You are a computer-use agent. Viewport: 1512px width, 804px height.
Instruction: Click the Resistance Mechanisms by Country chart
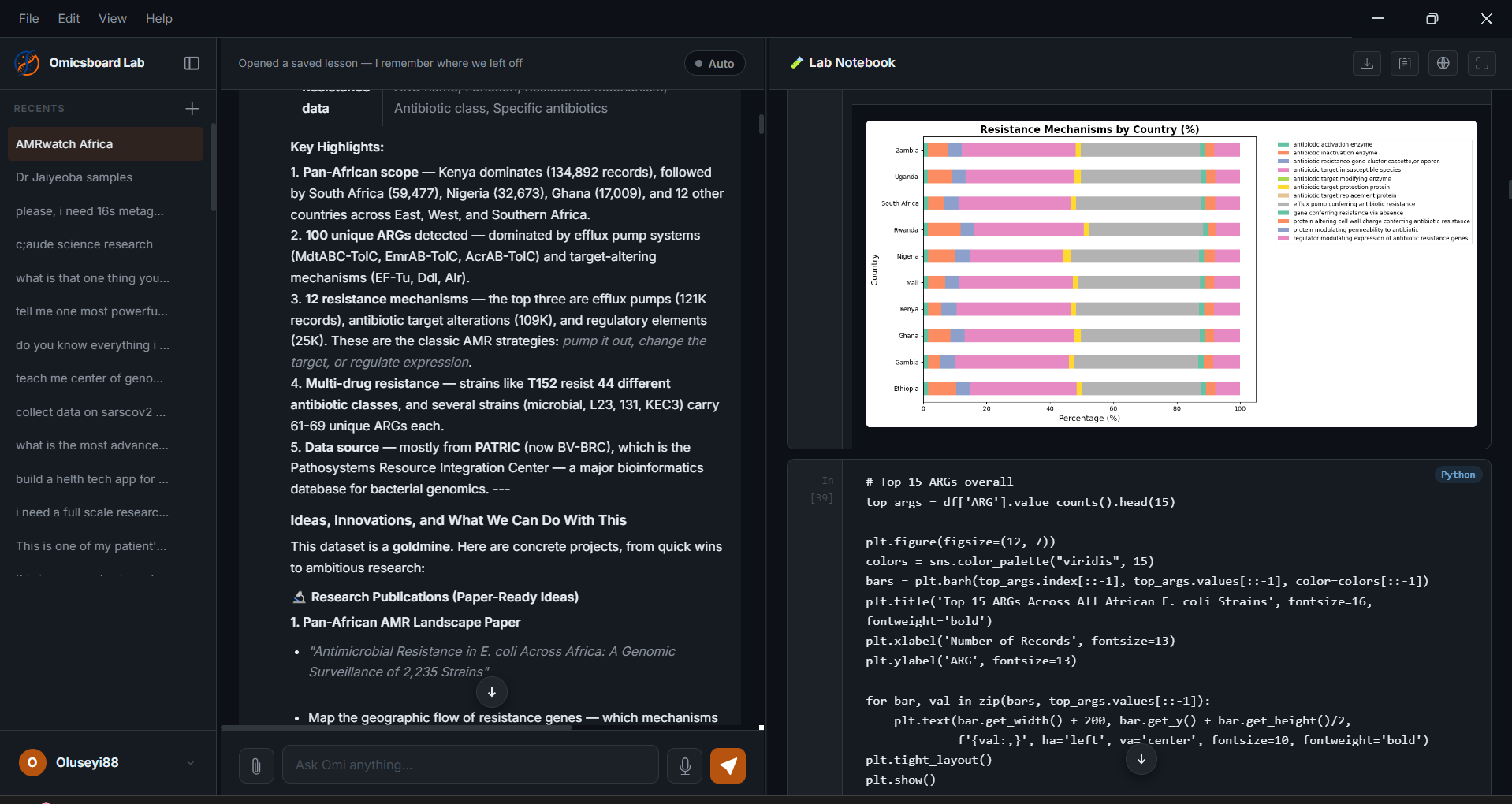coord(1171,274)
